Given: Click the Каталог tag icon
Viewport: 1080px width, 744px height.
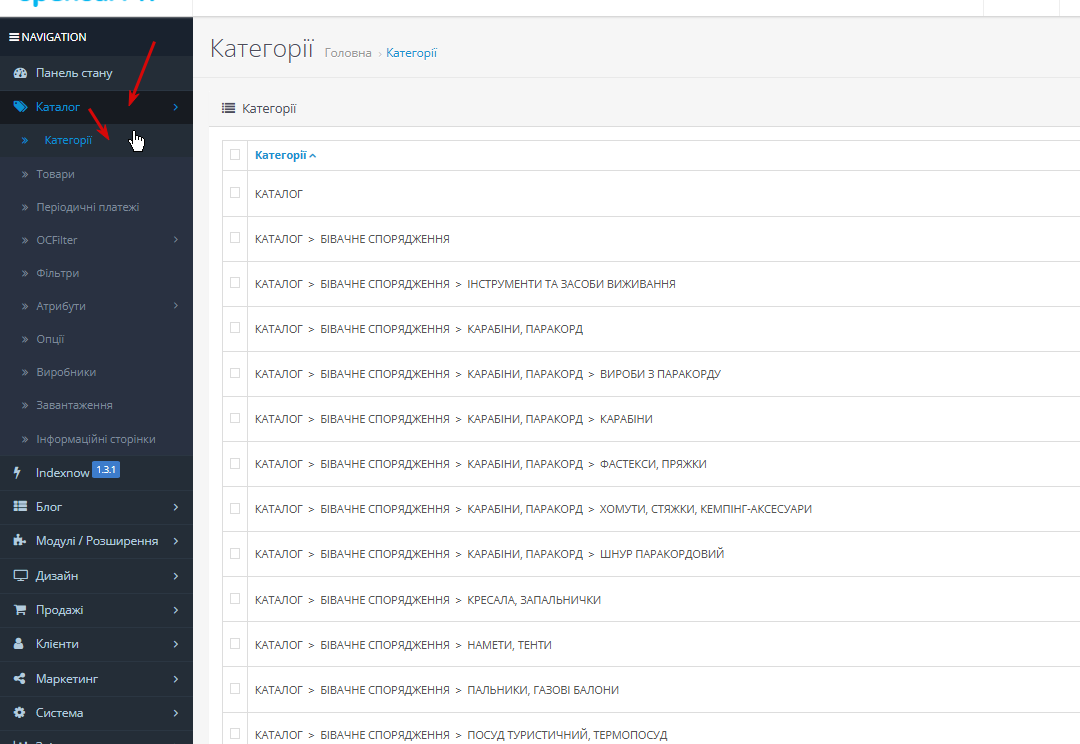Looking at the screenshot, I should click(x=19, y=107).
